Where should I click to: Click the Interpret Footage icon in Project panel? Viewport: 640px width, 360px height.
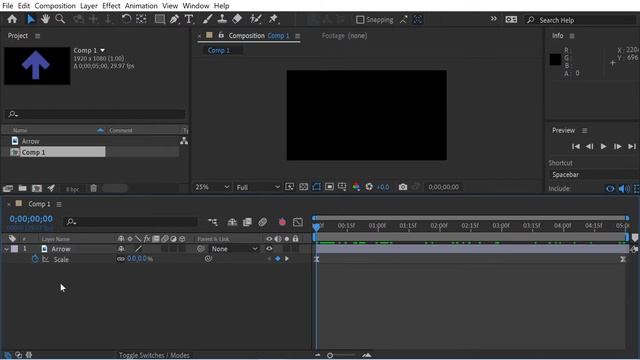pyautogui.click(x=8, y=188)
